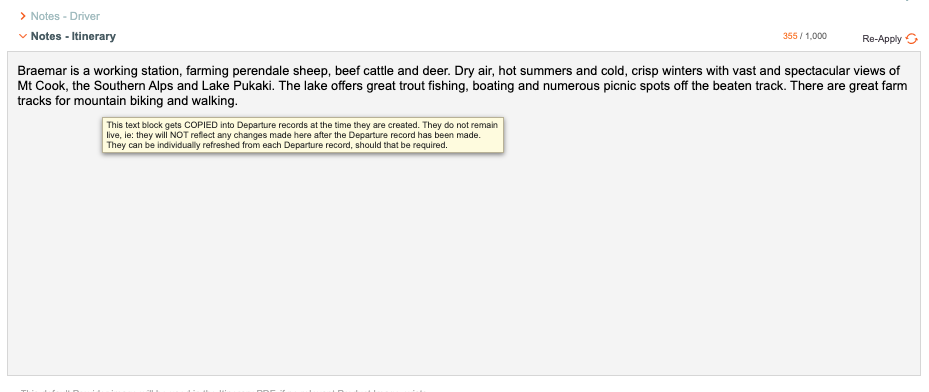Click the word Pukaki in the itinerary notes
This screenshot has height=392, width=929.
pyautogui.click(x=251, y=86)
